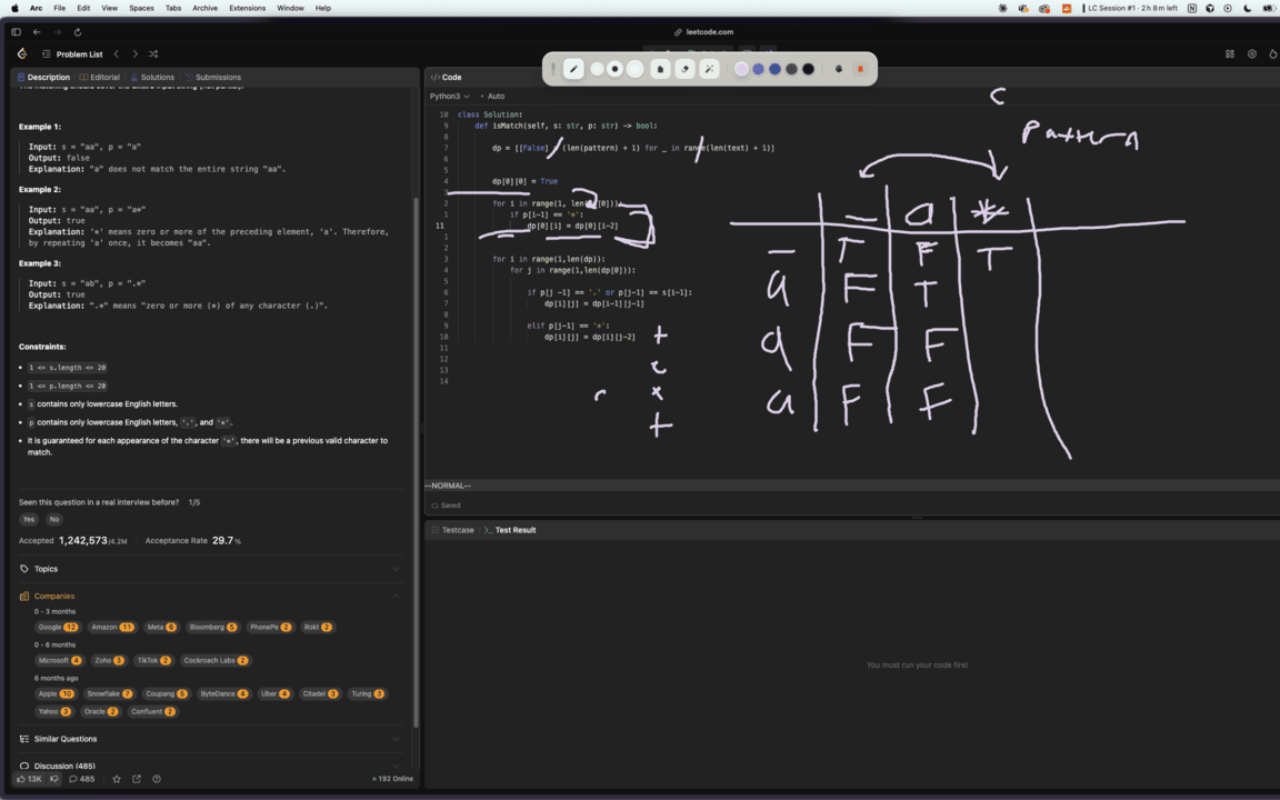The height and width of the screenshot is (800, 1280).
Task: Expand the Discussion (485) section
Action: (x=210, y=766)
